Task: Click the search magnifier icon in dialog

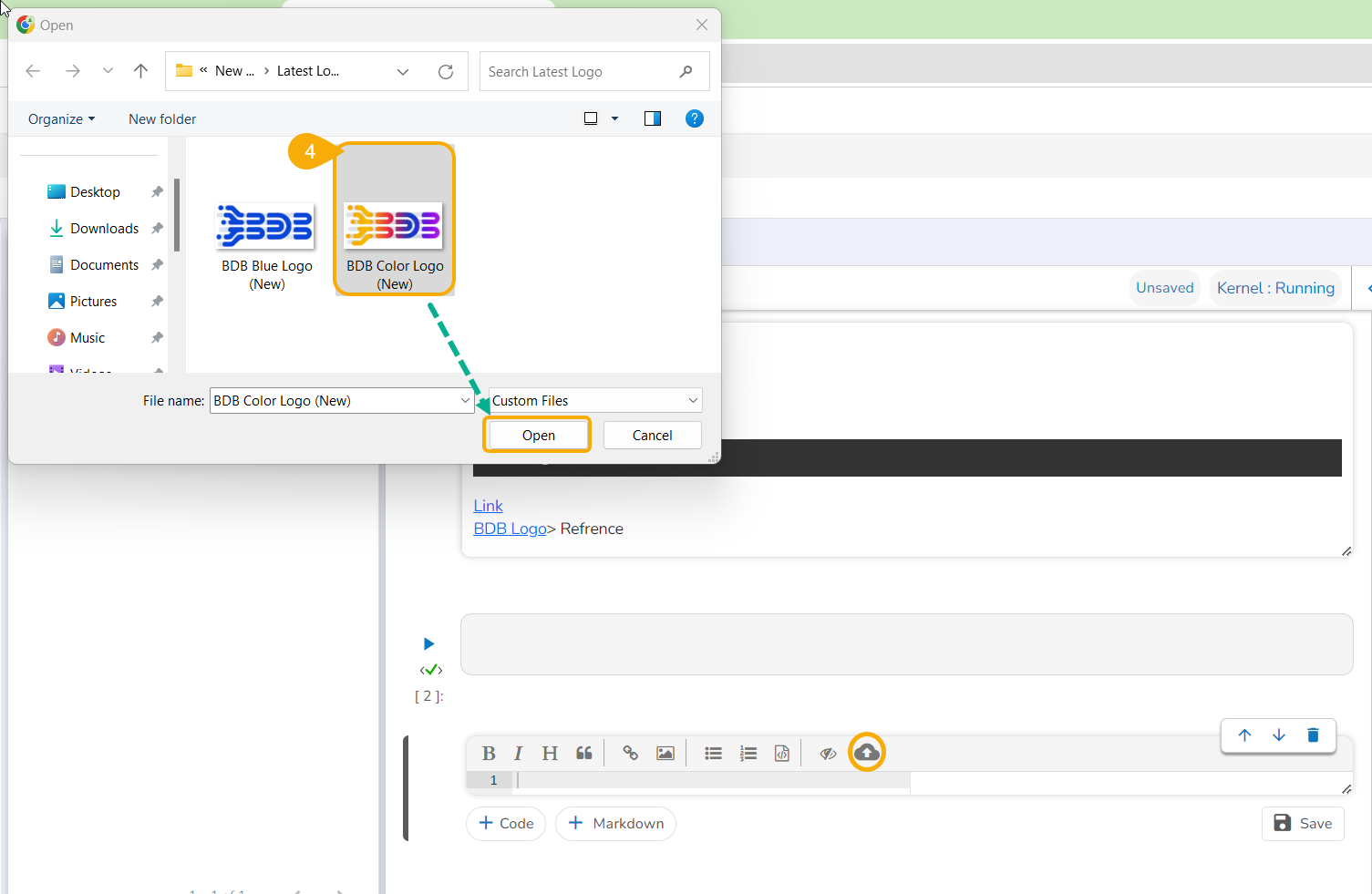Action: [686, 71]
